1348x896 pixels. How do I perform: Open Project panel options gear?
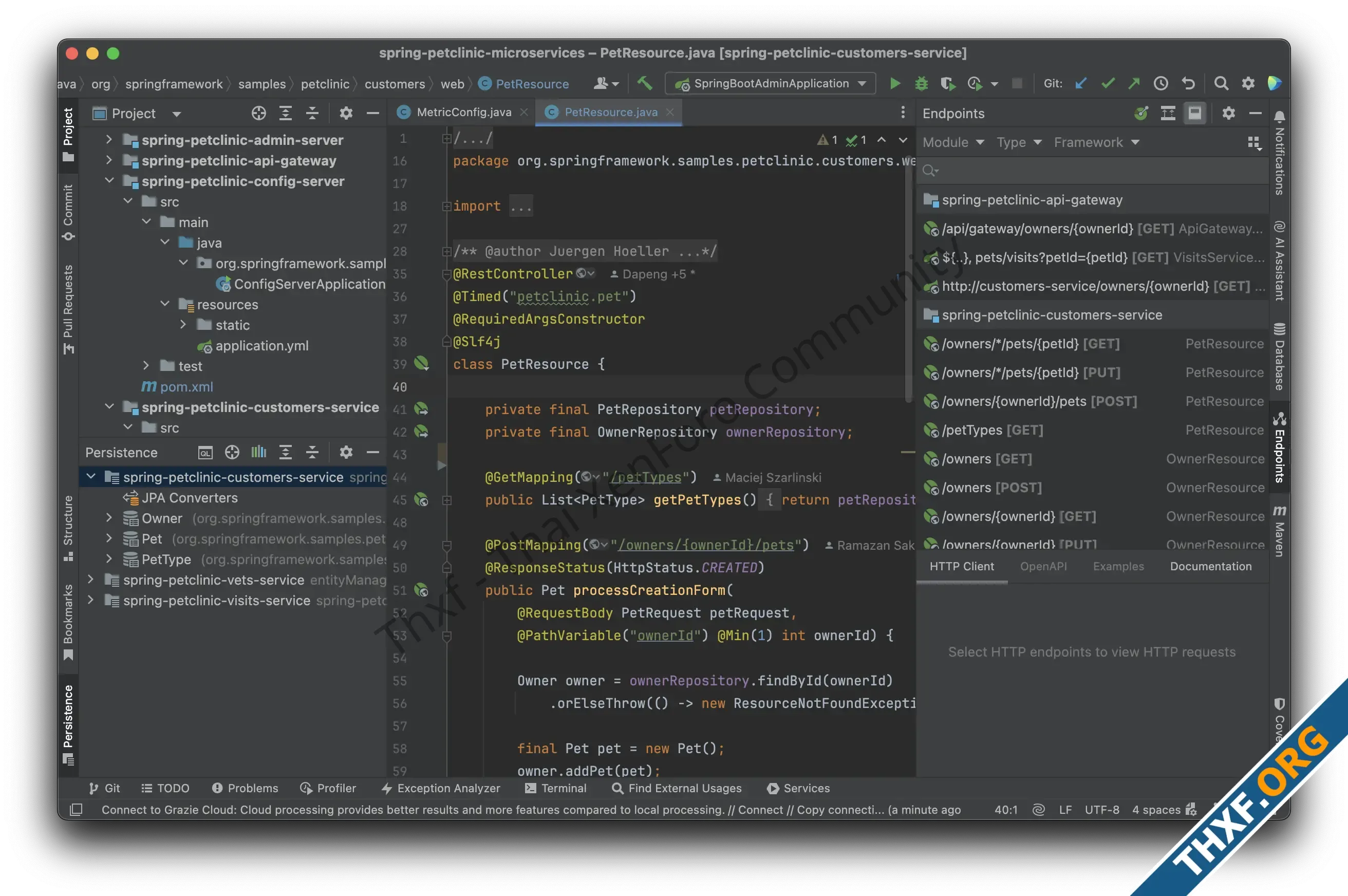tap(346, 113)
